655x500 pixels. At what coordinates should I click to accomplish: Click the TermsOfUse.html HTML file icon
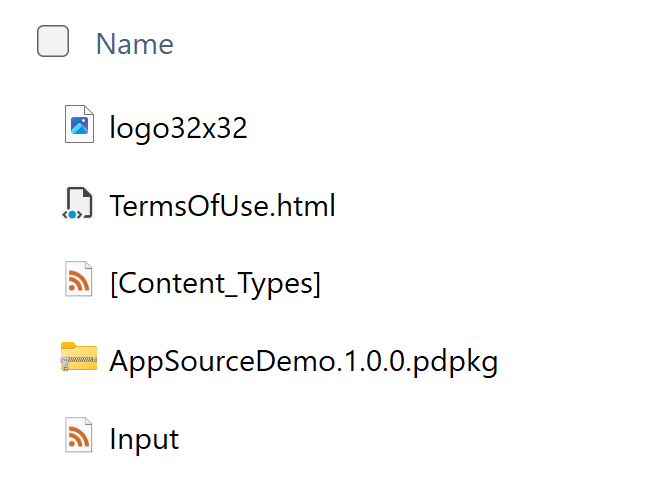point(78,204)
